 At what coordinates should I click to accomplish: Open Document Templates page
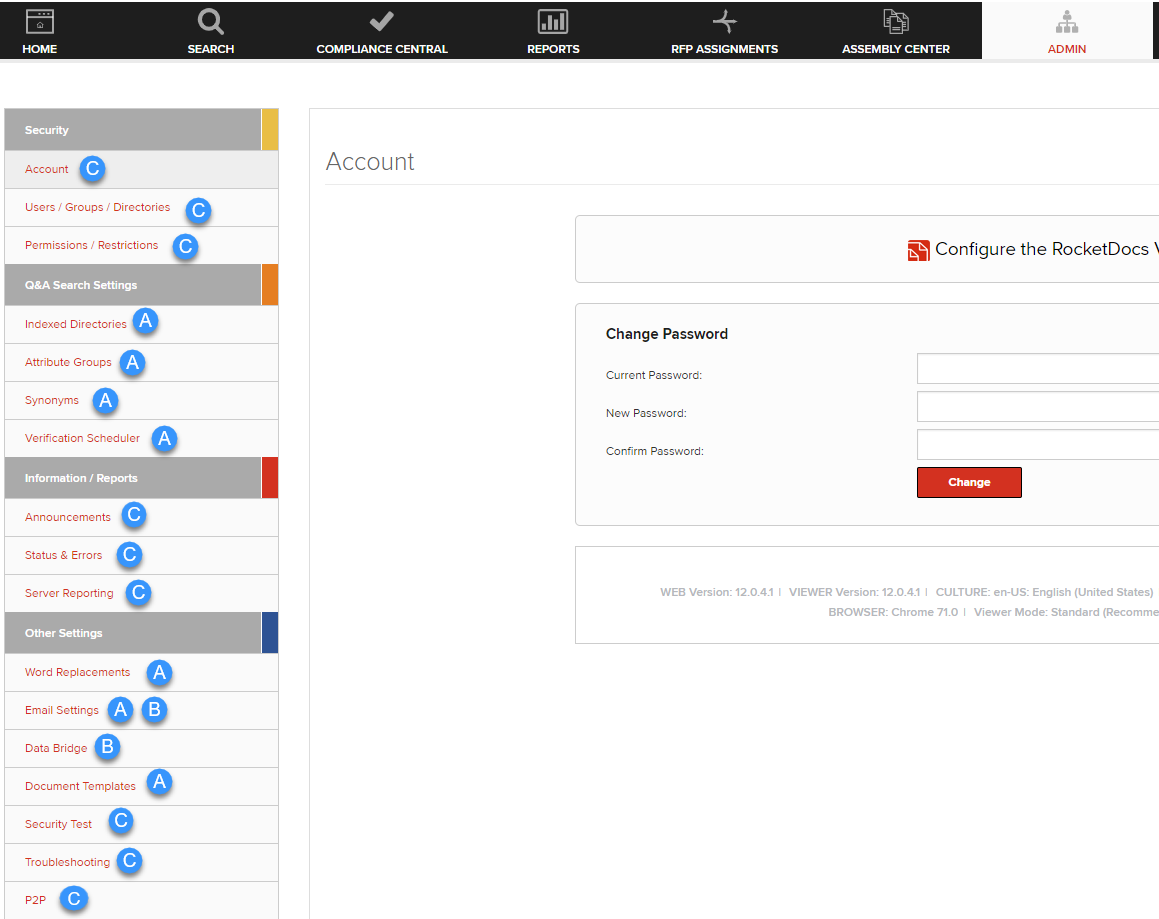[x=81, y=786]
